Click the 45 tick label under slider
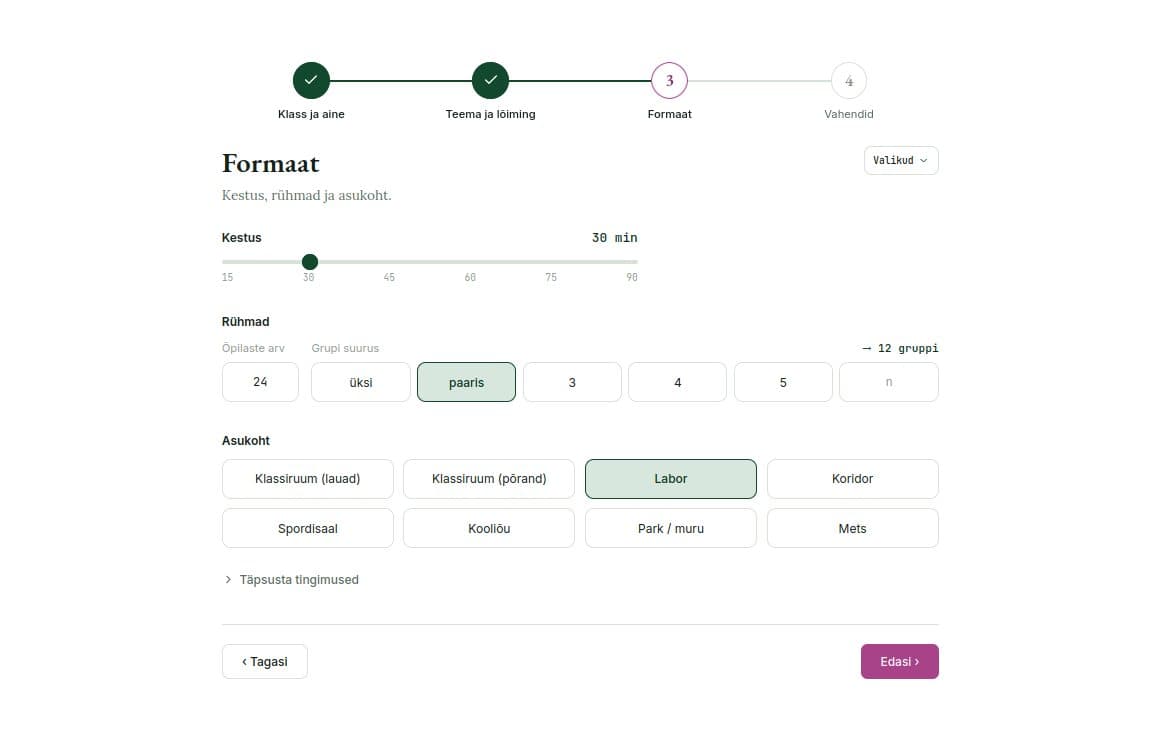Viewport: 1160px width, 740px height. (x=389, y=278)
